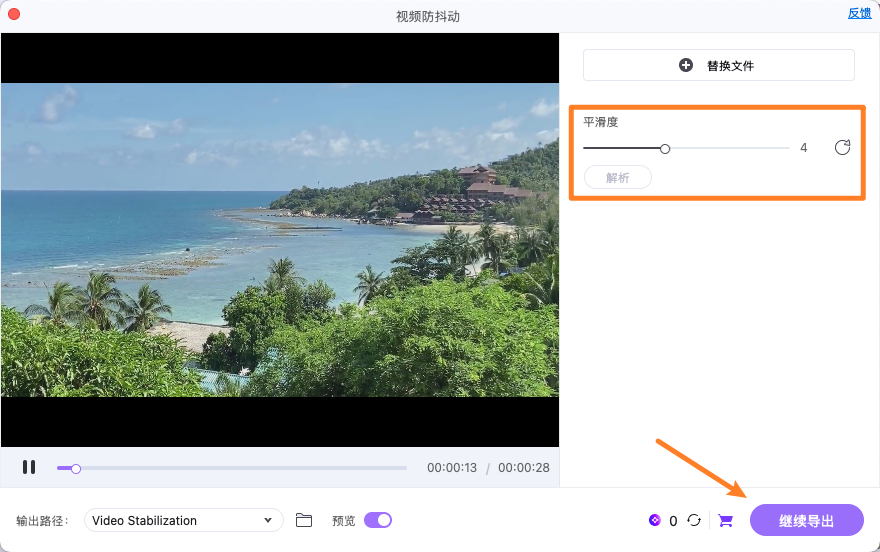Click the purple credits coin icon
The image size is (880, 552).
pyautogui.click(x=655, y=520)
